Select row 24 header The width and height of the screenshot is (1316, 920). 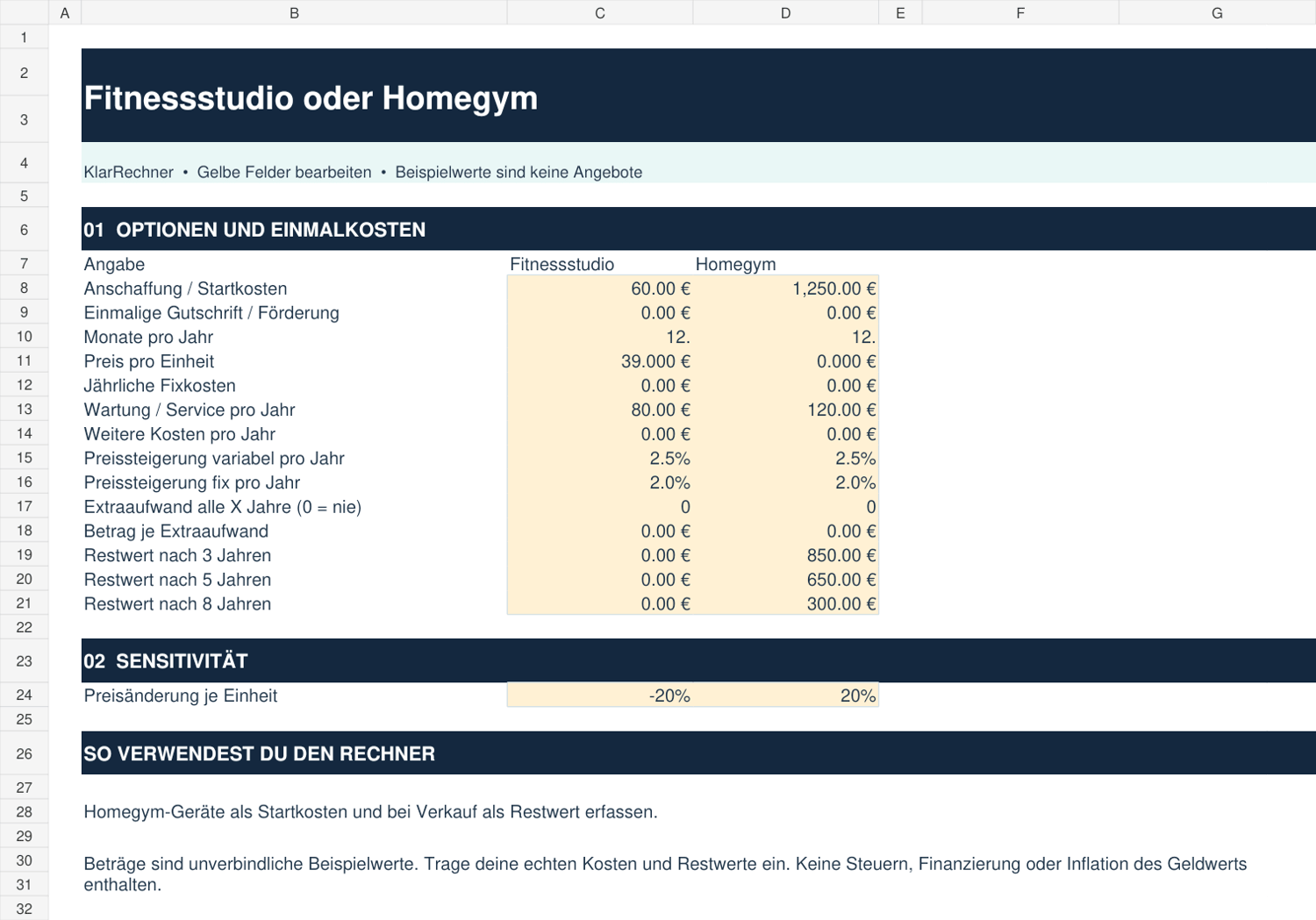24,695
